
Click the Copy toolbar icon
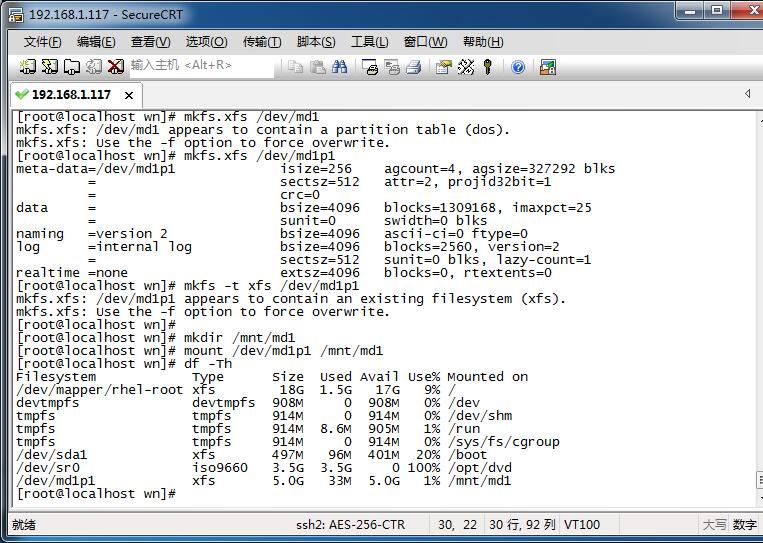[x=295, y=67]
